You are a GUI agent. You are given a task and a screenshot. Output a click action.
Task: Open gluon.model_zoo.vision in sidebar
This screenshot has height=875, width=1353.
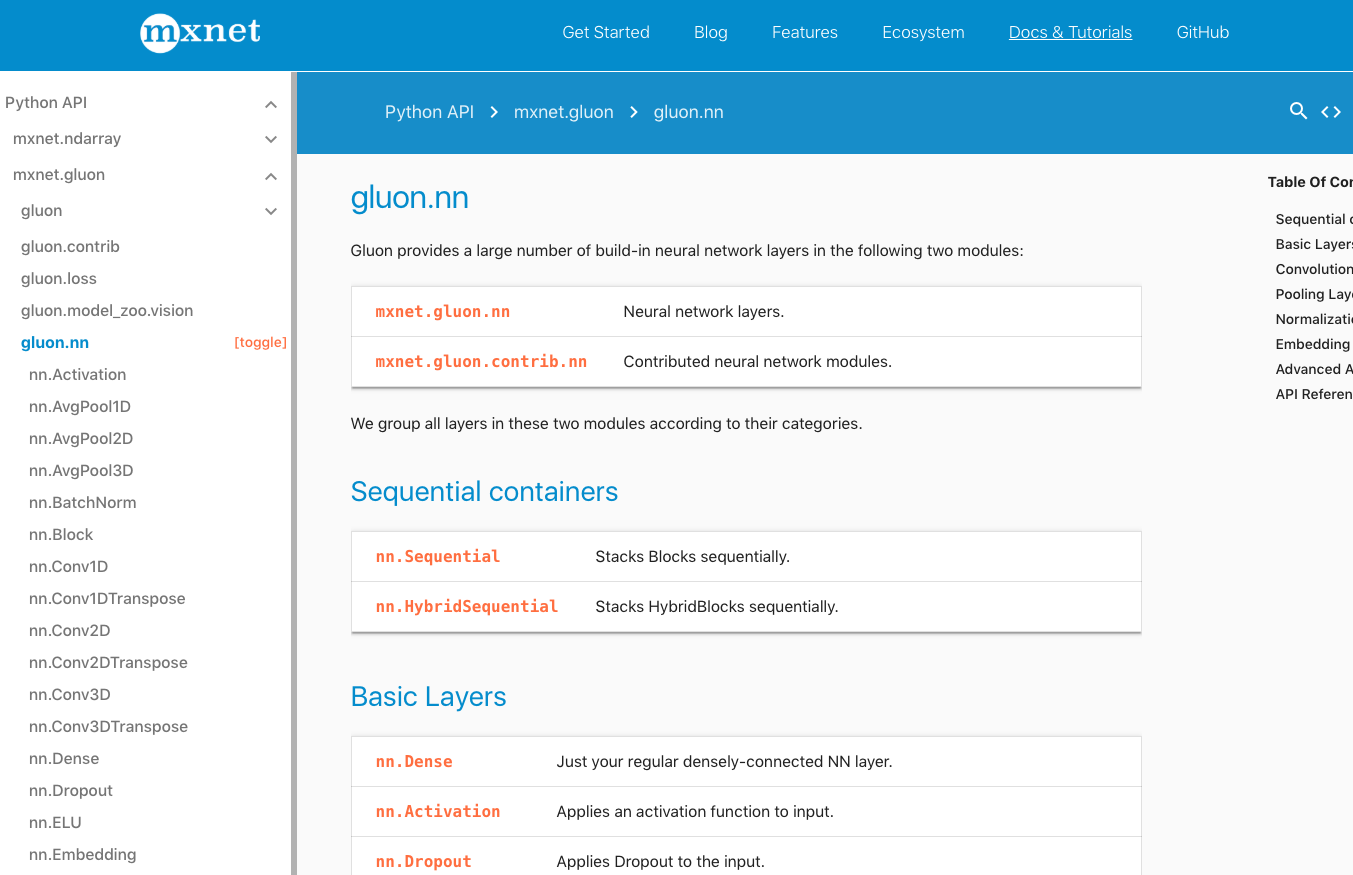(107, 310)
